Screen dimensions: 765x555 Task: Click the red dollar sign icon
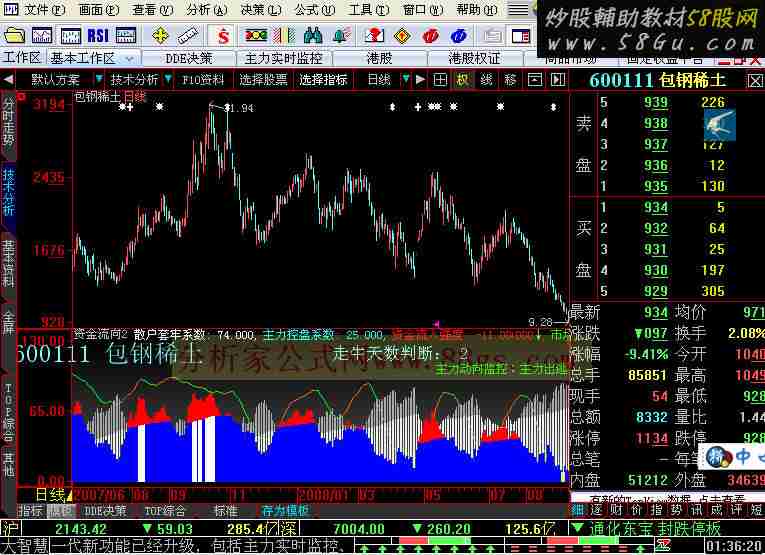click(223, 36)
